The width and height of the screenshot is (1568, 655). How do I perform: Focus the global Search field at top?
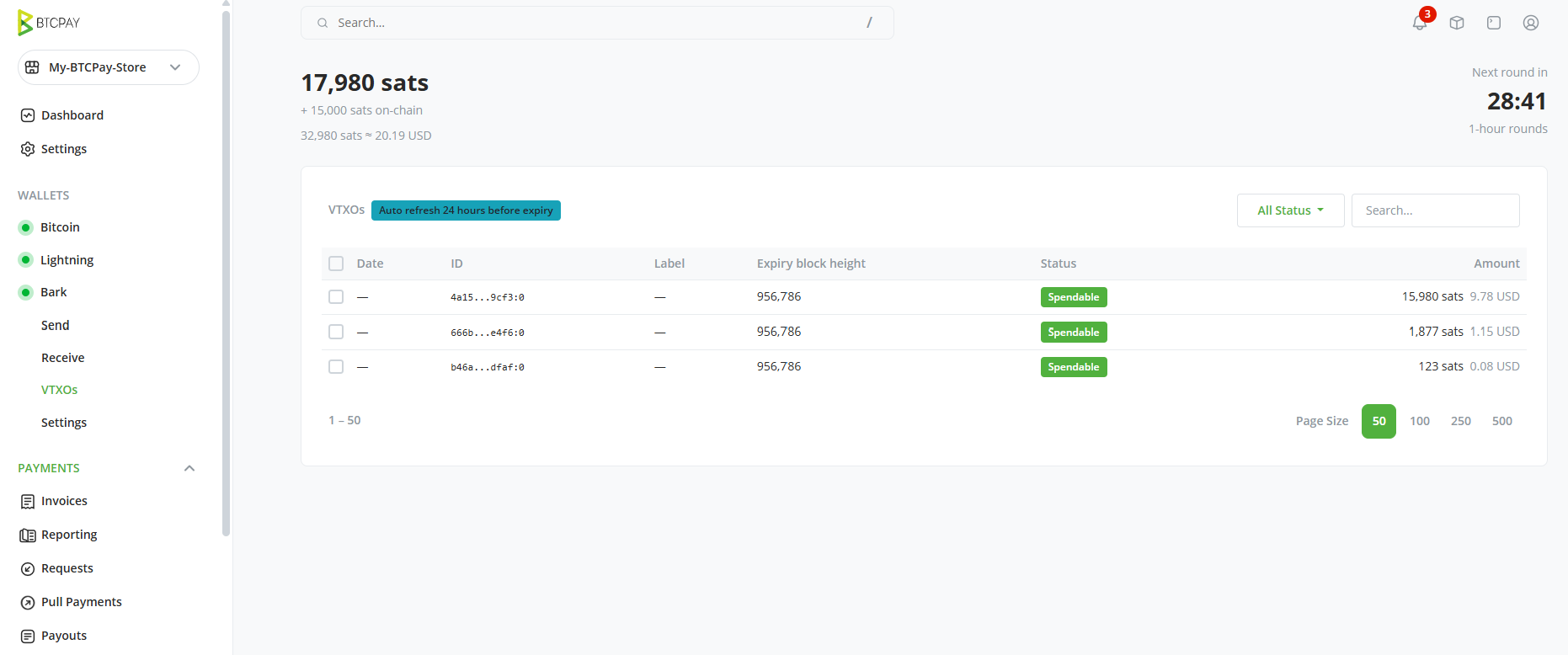click(597, 23)
